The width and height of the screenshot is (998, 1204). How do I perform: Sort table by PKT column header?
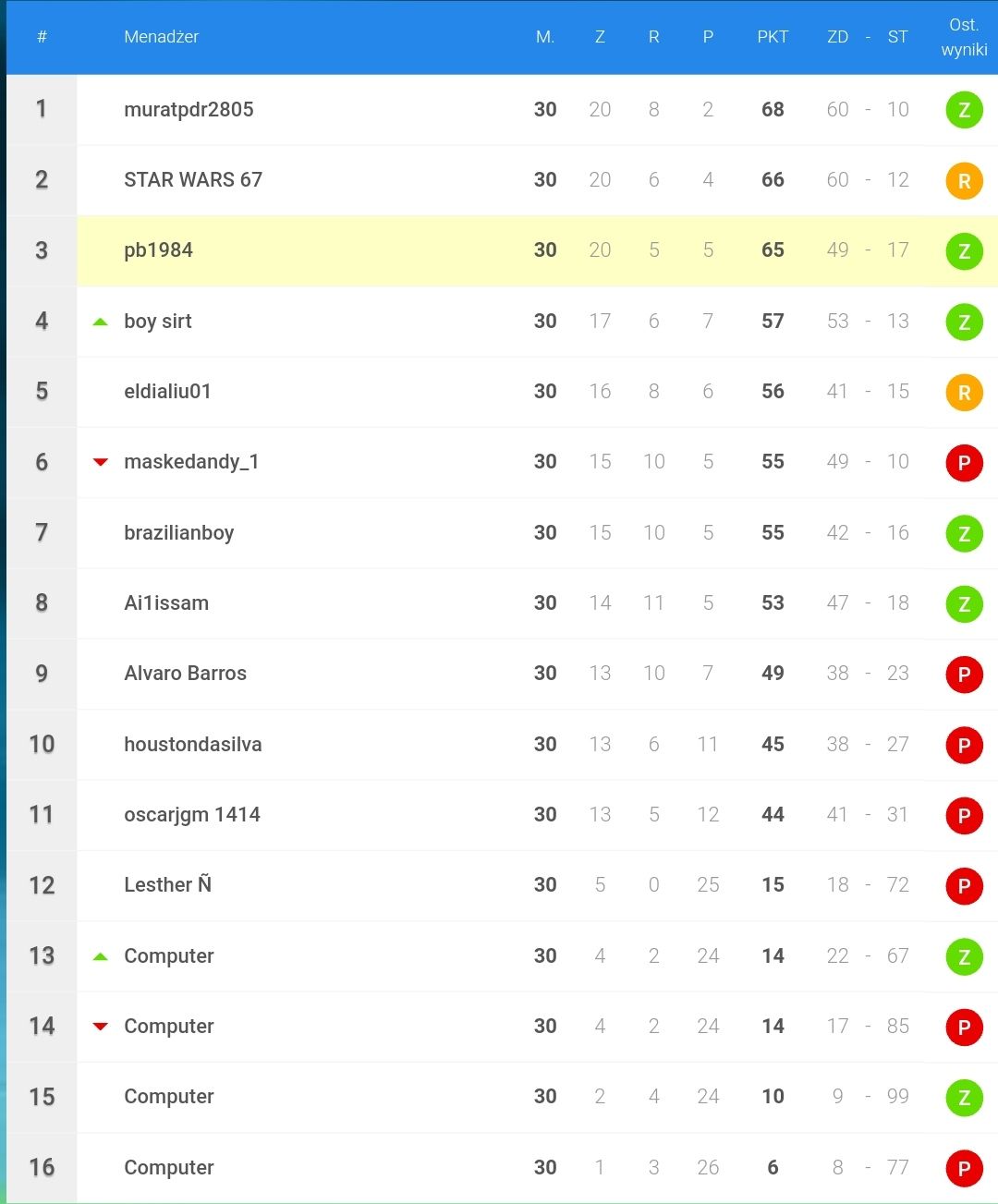(x=773, y=37)
